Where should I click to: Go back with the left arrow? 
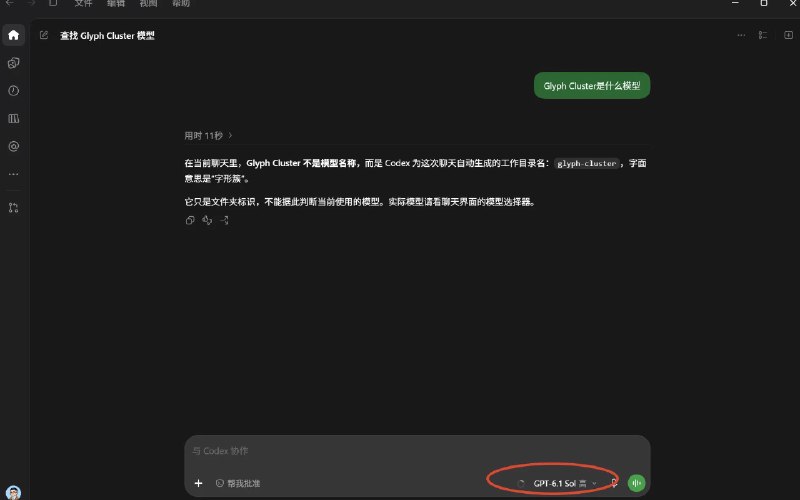(x=10, y=3)
